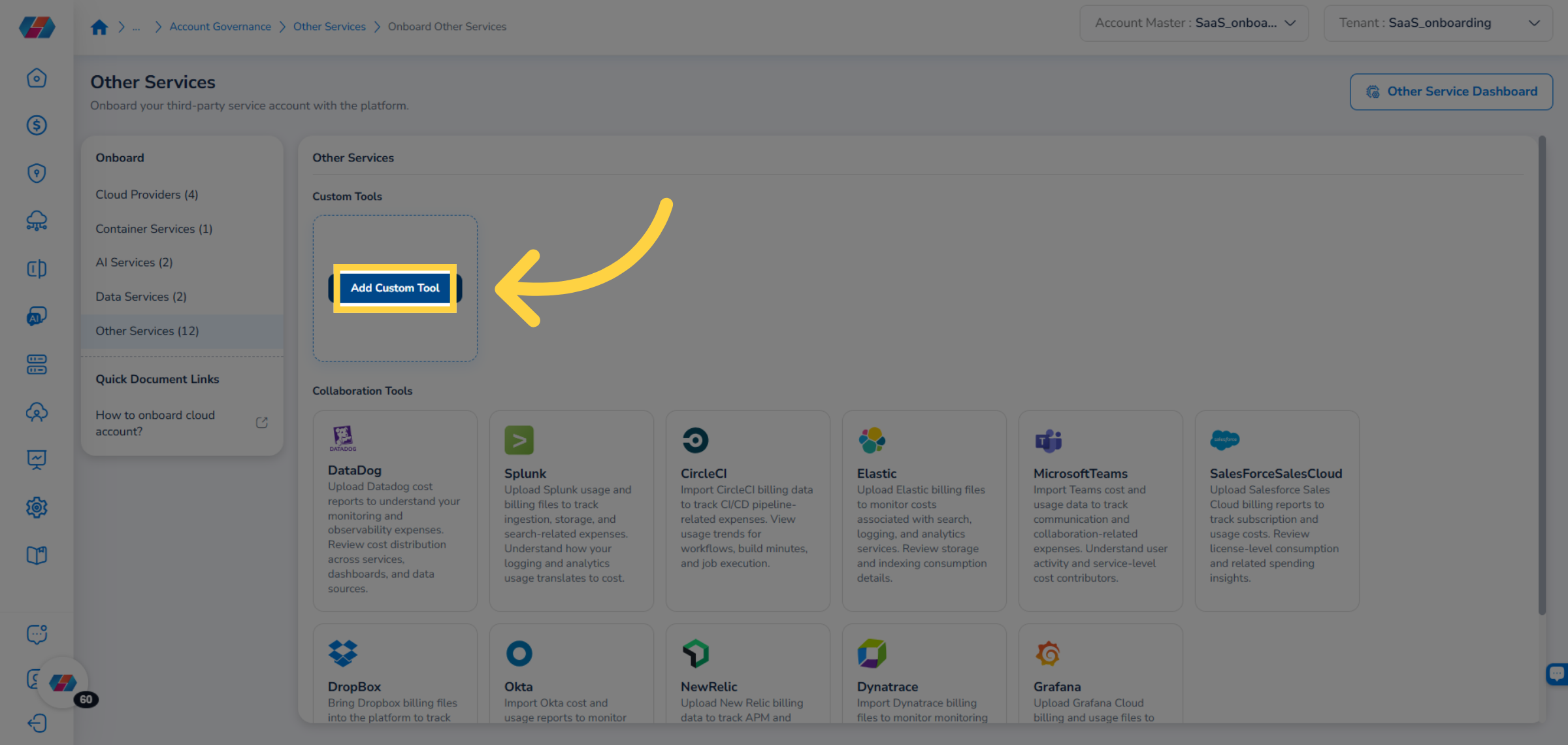Open the How to onboard cloud account link

click(155, 423)
